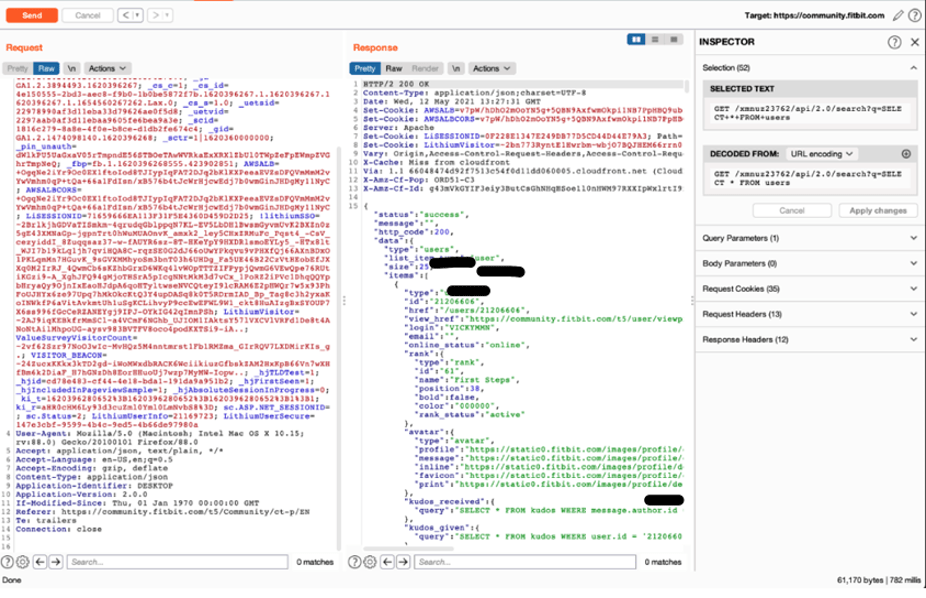The image size is (926, 598).
Task: Open Actions dropdown in Response panel
Action: 491,68
